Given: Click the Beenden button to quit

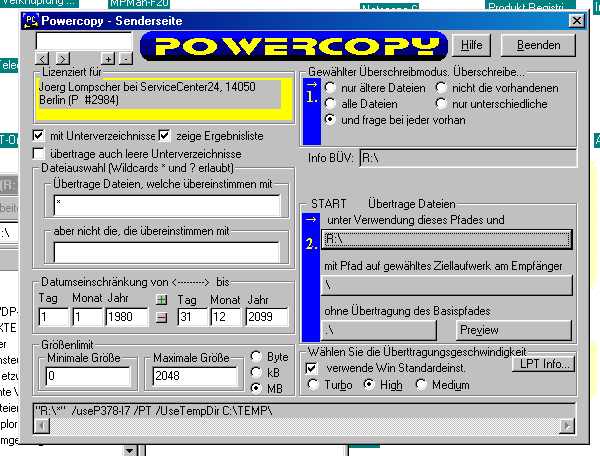Looking at the screenshot, I should pyautogui.click(x=538, y=45).
